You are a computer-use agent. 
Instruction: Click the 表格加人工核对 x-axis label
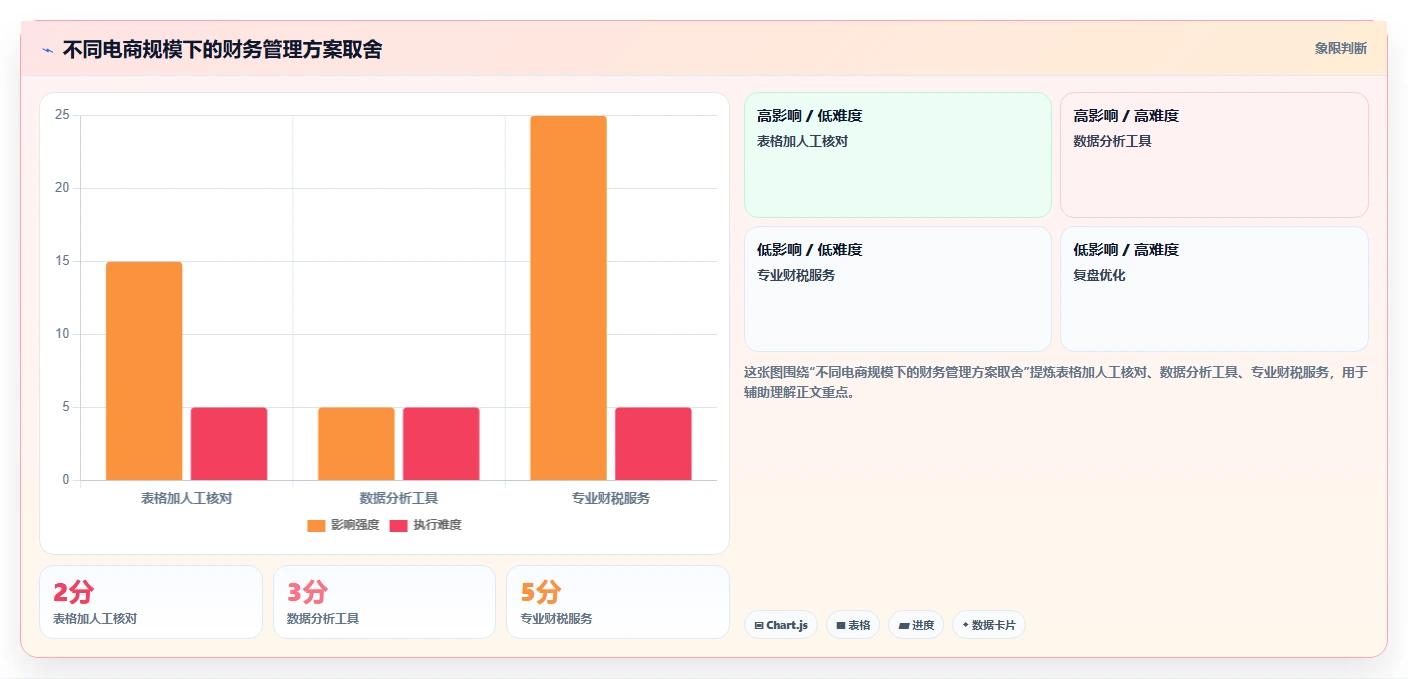pos(187,498)
